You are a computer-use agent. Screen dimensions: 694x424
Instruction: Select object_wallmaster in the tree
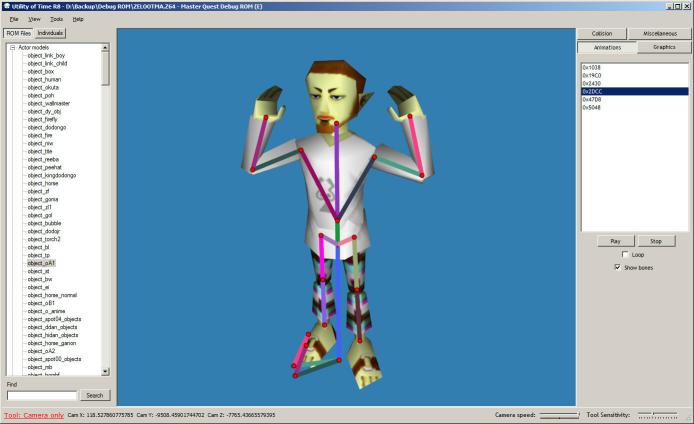[49, 104]
